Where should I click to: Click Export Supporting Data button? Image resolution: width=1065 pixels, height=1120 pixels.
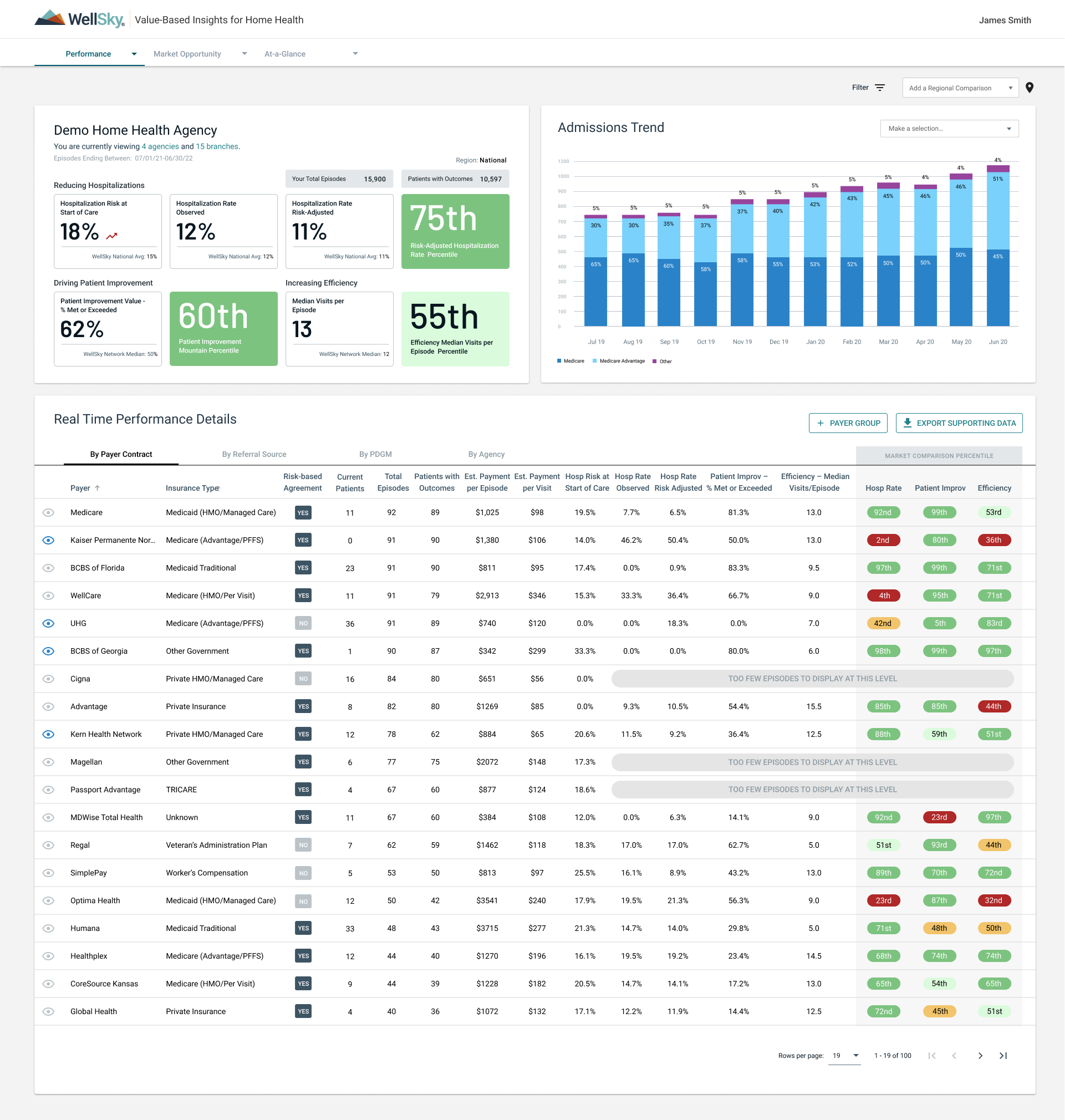point(960,423)
